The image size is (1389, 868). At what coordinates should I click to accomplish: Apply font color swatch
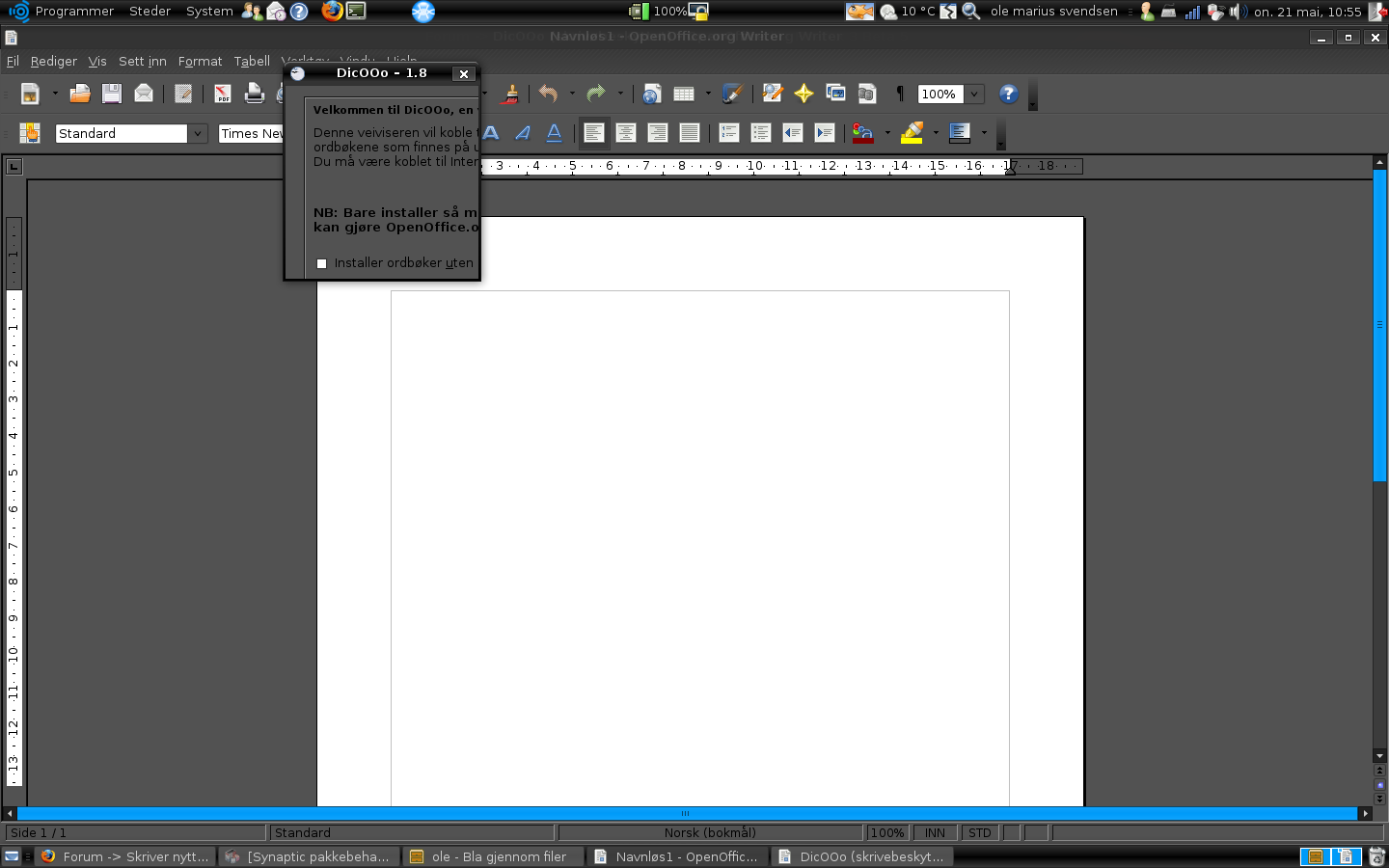click(863, 133)
